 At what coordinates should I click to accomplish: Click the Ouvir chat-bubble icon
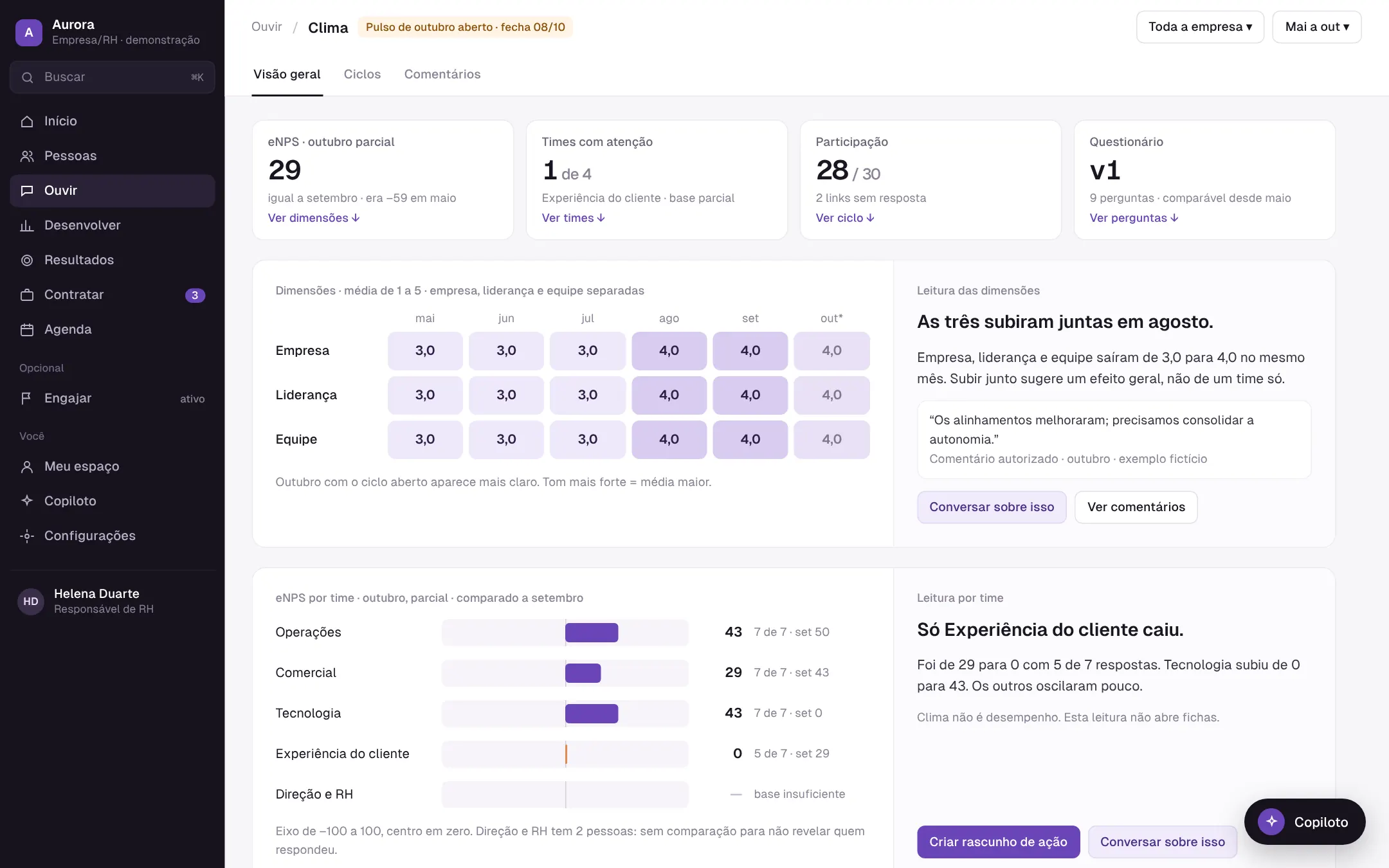[x=27, y=191]
